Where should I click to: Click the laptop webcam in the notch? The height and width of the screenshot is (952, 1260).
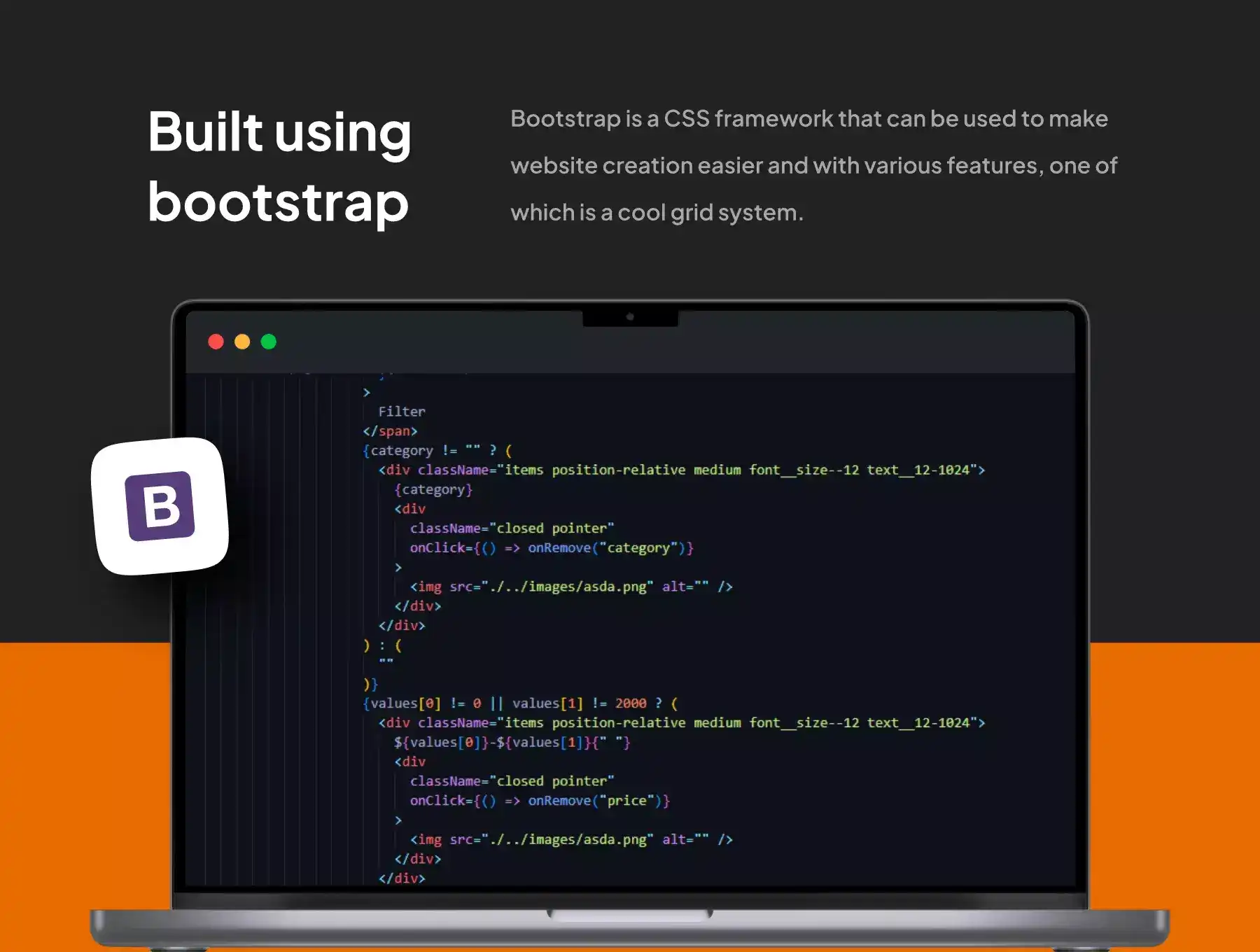click(630, 317)
